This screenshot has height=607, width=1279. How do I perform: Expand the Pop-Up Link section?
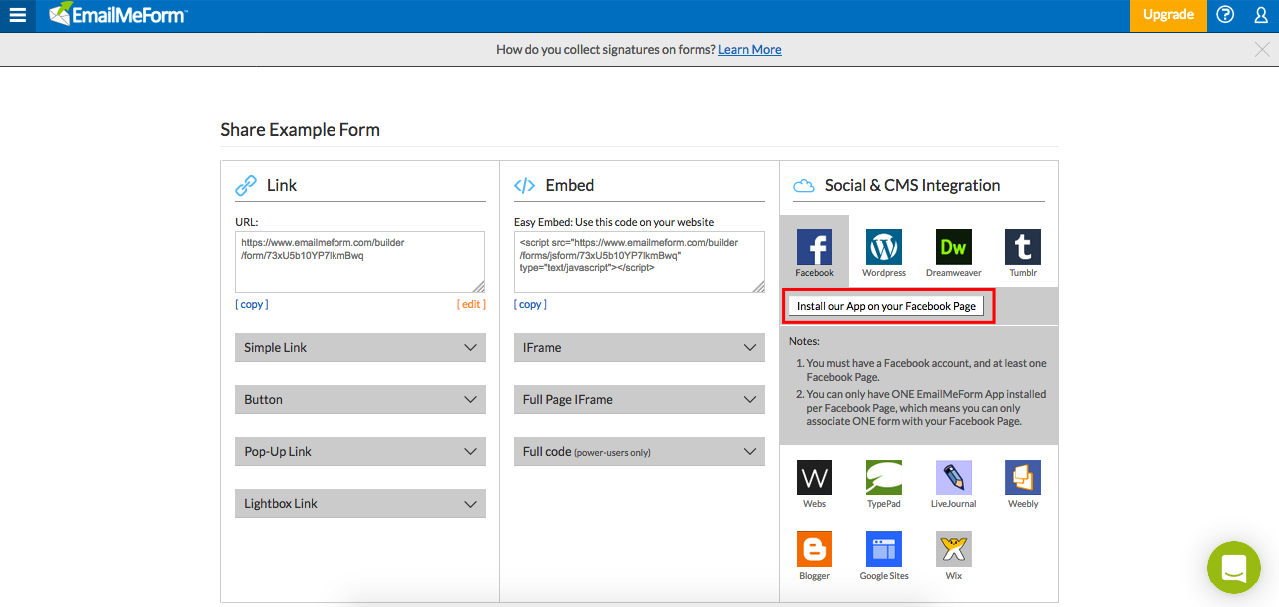pos(360,452)
